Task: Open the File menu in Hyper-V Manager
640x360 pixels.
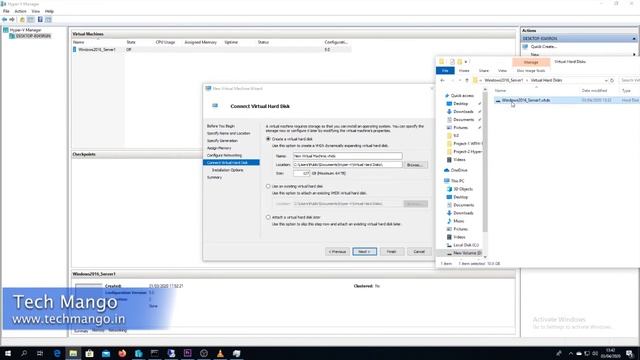Action: (6, 11)
